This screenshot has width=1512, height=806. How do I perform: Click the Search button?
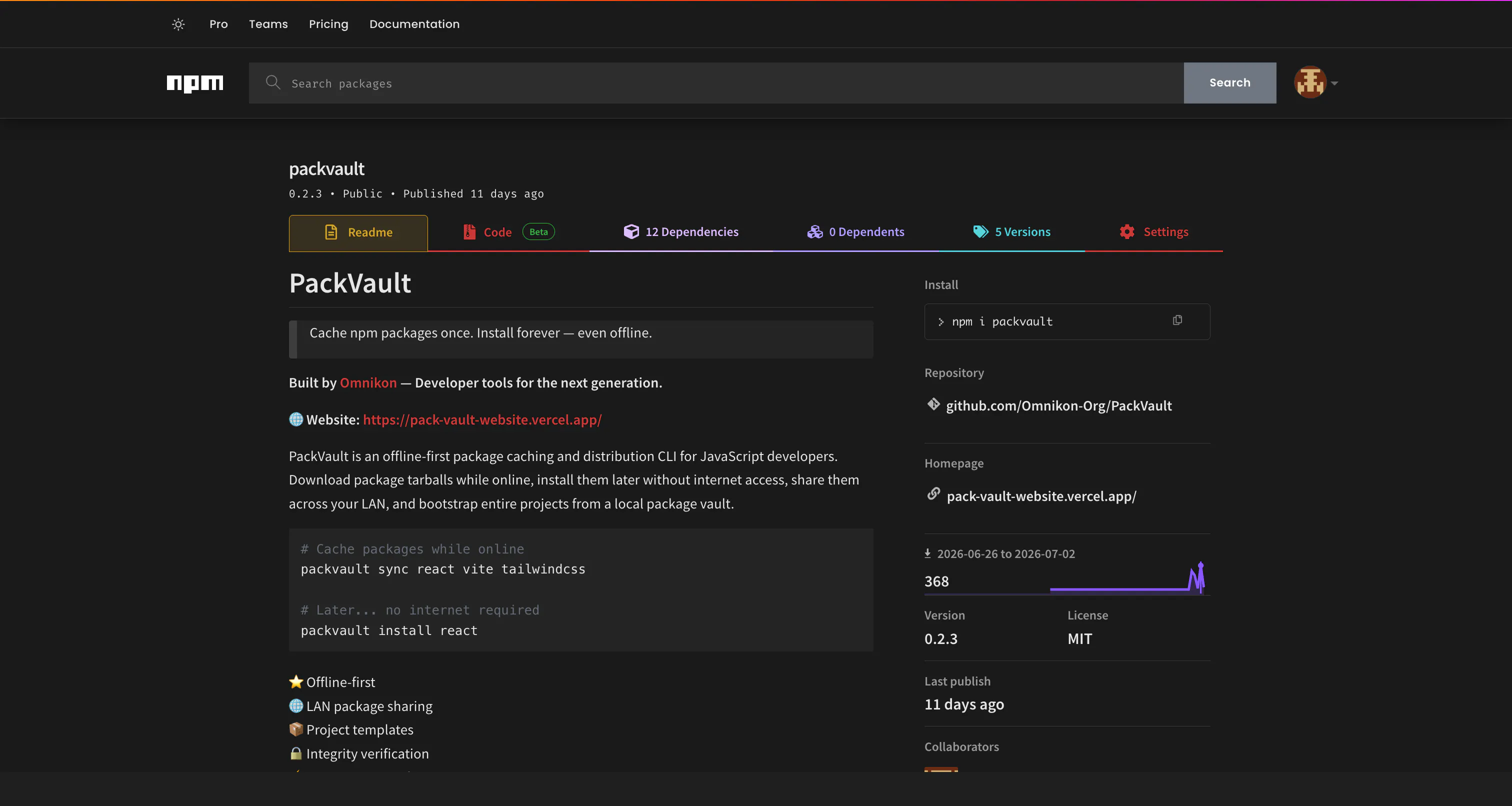[1229, 83]
